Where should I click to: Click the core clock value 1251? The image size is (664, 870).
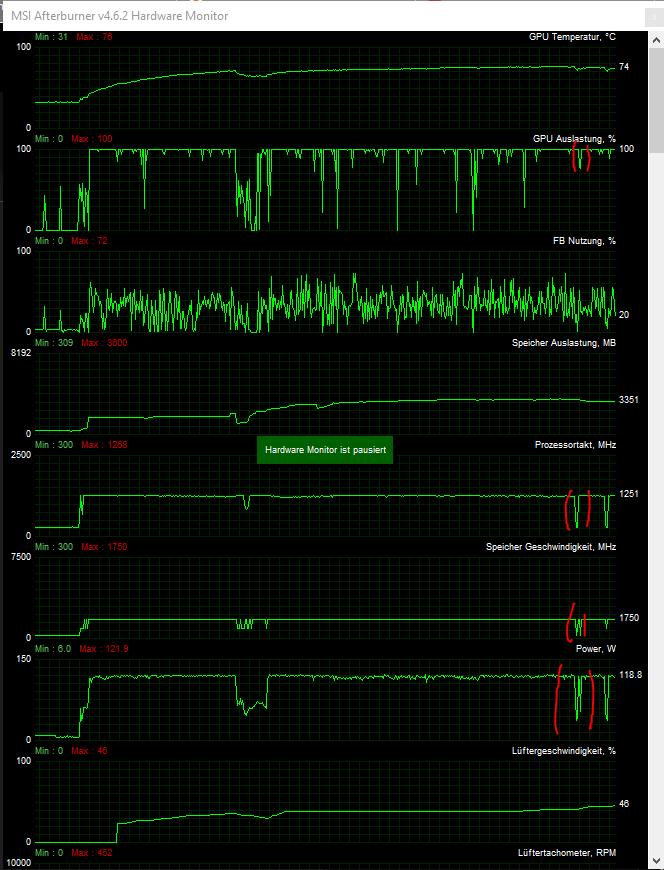[628, 494]
